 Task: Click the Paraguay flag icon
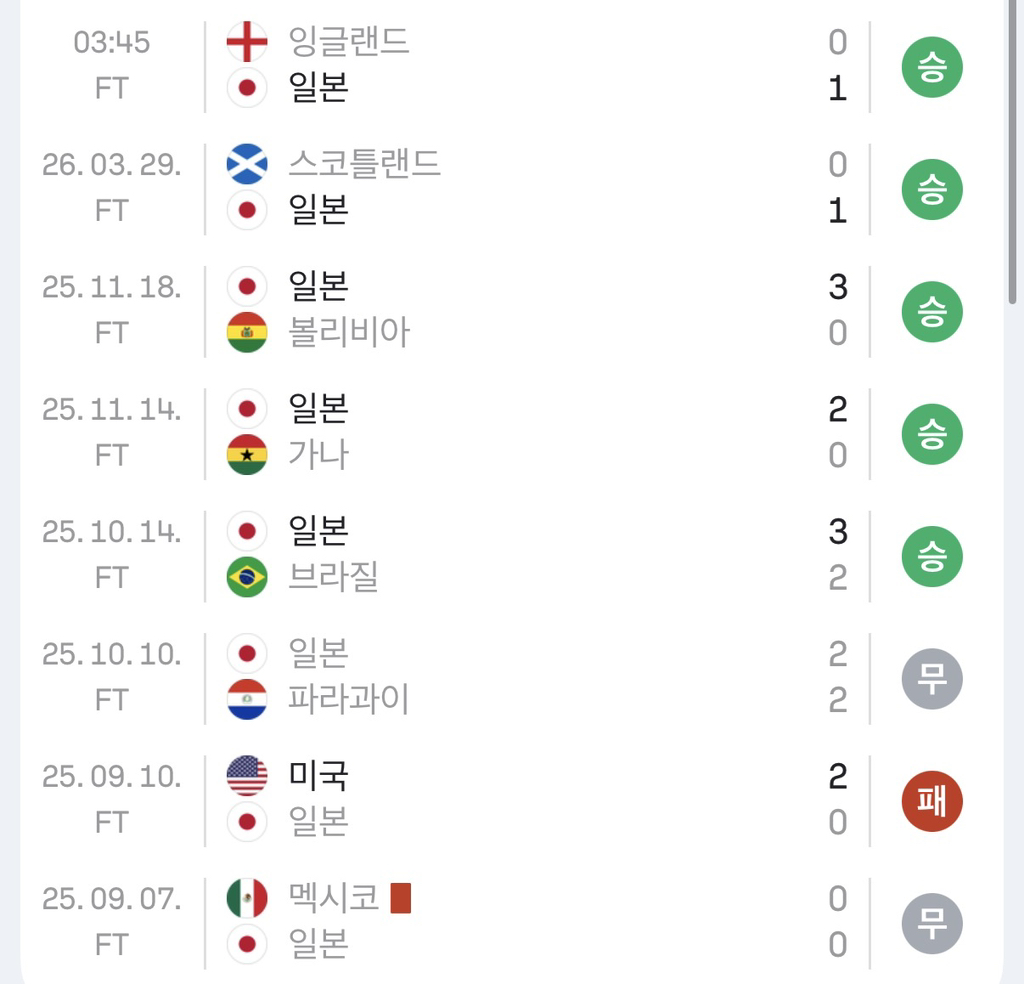247,699
